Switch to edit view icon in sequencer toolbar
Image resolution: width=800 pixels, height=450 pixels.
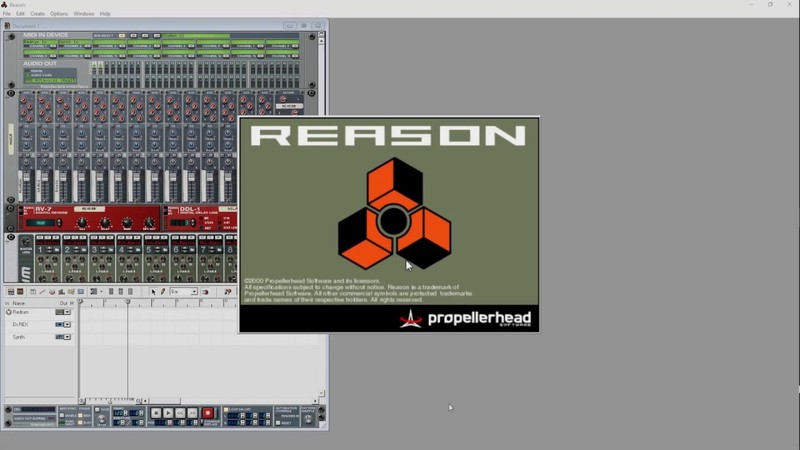(x=20, y=292)
